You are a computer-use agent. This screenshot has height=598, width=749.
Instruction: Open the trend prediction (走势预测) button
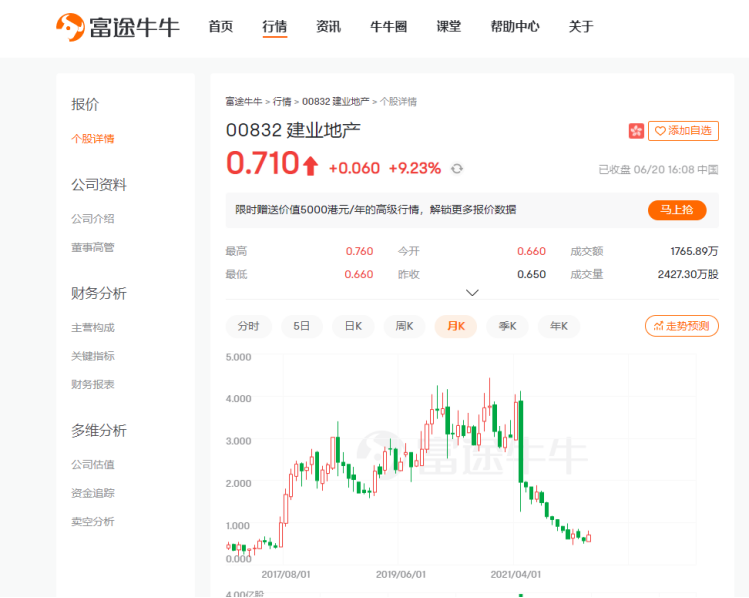pos(682,326)
